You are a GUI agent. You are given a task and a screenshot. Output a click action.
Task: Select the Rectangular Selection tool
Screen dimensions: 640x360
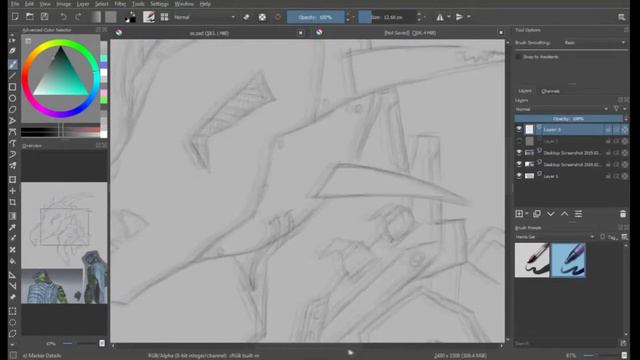(13, 311)
